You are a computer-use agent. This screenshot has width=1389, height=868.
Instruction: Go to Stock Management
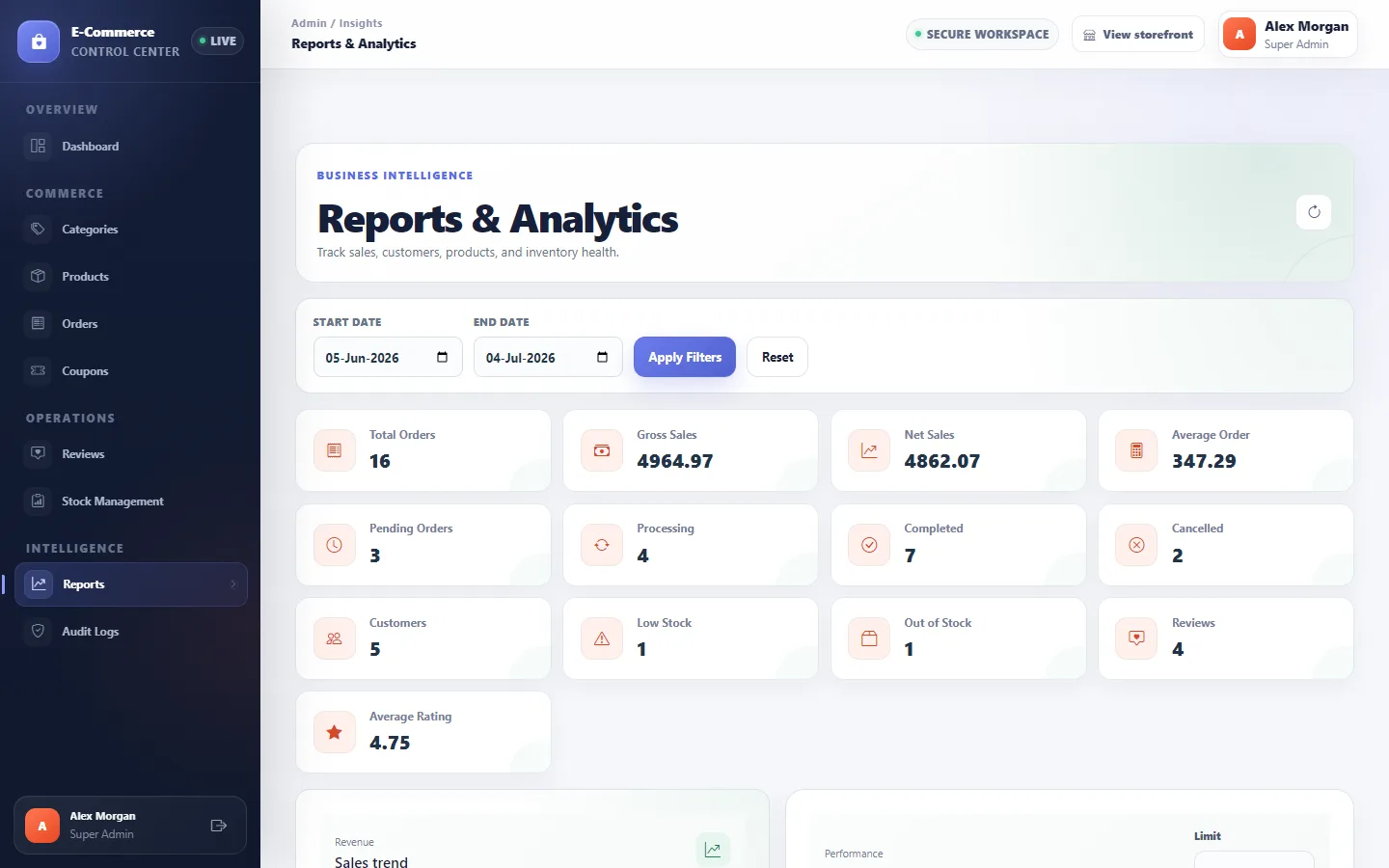[x=130, y=502]
